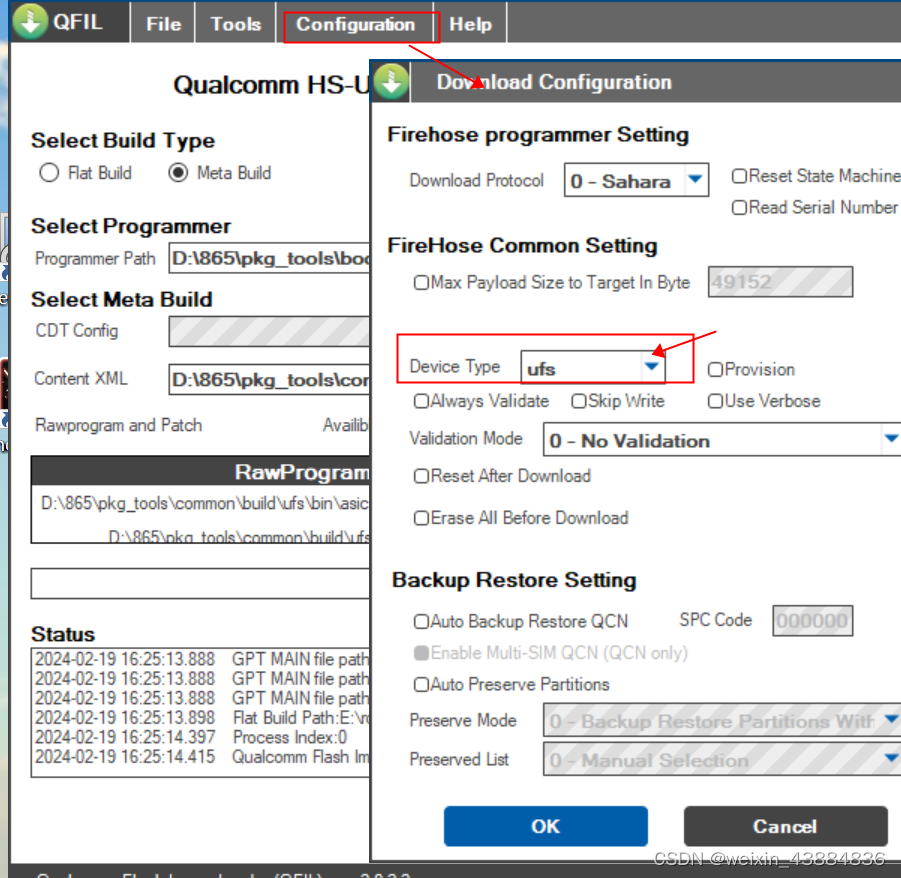This screenshot has height=878, width=901.
Task: Enable Auto Backup Restore QCN
Action: (421, 622)
